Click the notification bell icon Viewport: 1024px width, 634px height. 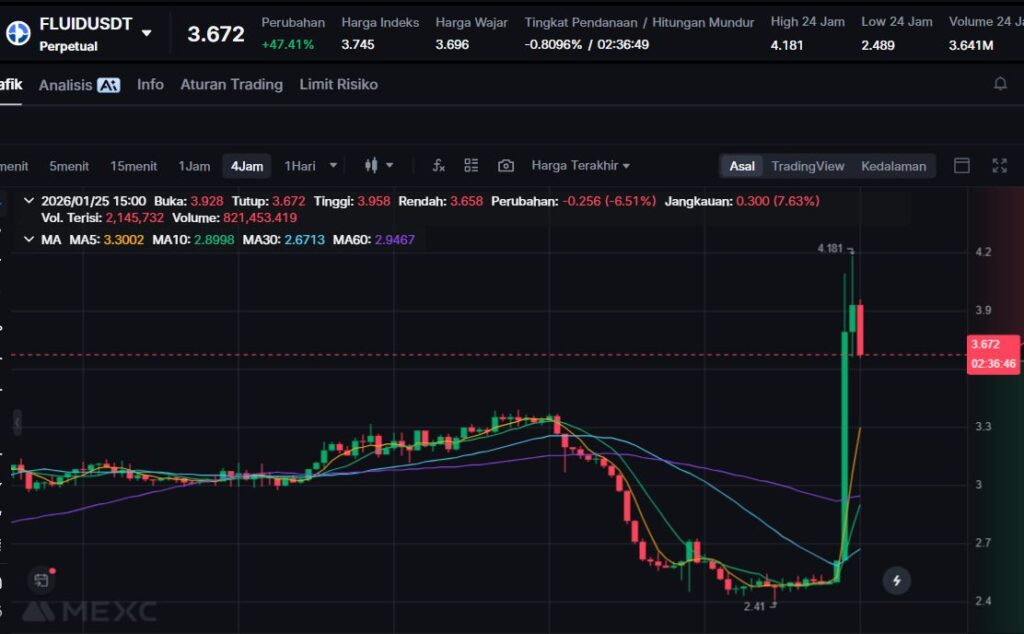pyautogui.click(x=1000, y=84)
